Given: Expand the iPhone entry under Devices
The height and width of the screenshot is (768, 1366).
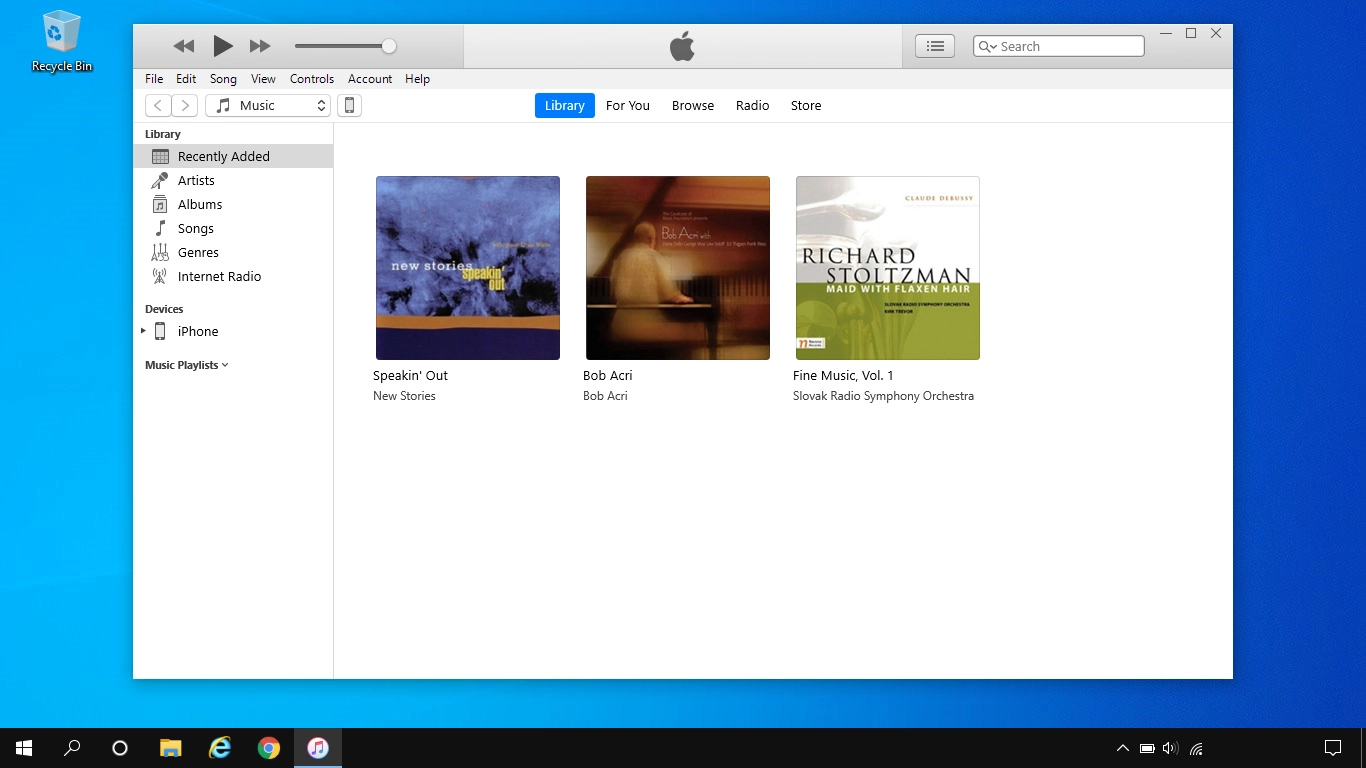Looking at the screenshot, I should point(143,331).
